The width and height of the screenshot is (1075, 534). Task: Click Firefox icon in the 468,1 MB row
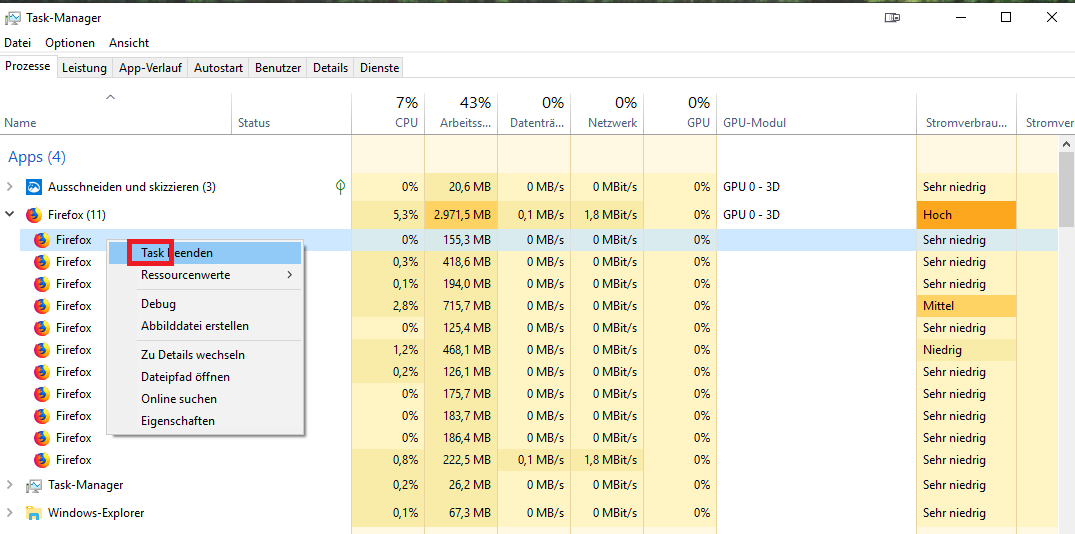point(42,350)
